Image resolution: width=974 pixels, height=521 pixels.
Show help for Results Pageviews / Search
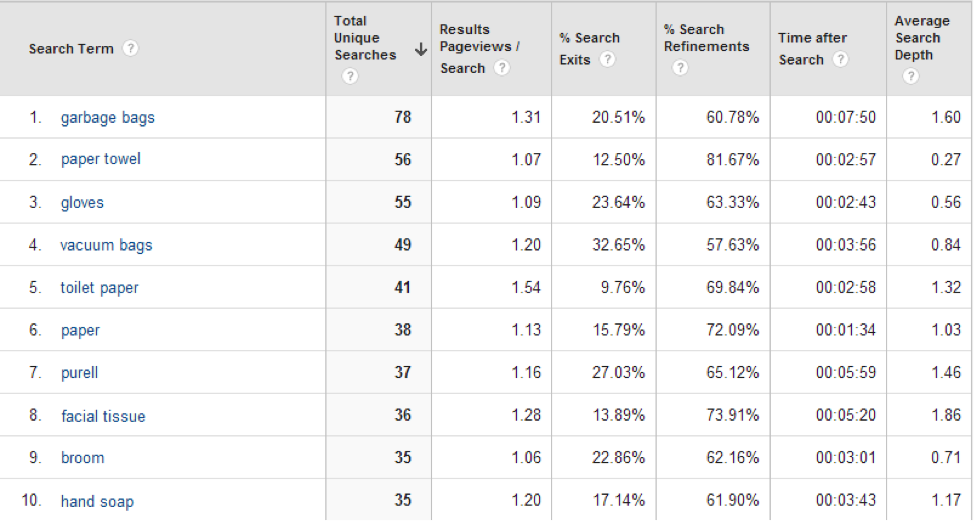point(501,68)
